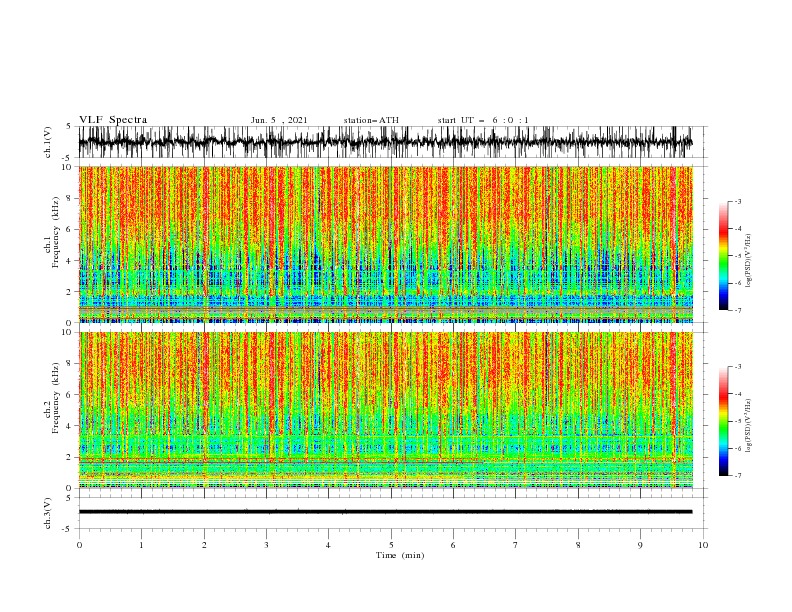Click the time axis tick label "1"
Screen dimensions: 792x612
pos(141,545)
